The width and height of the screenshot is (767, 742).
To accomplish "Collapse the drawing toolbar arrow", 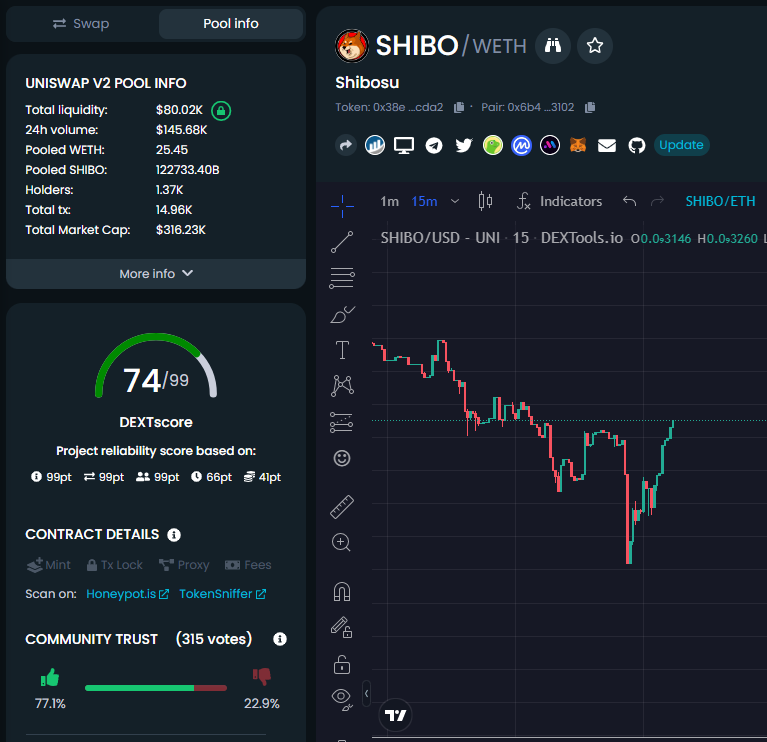I will point(366,694).
